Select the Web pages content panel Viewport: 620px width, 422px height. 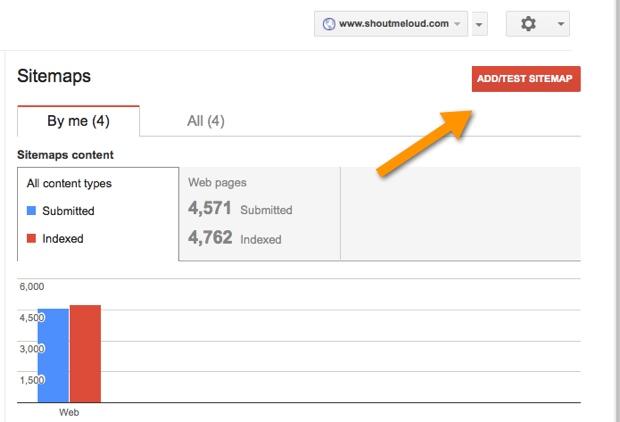[259, 214]
